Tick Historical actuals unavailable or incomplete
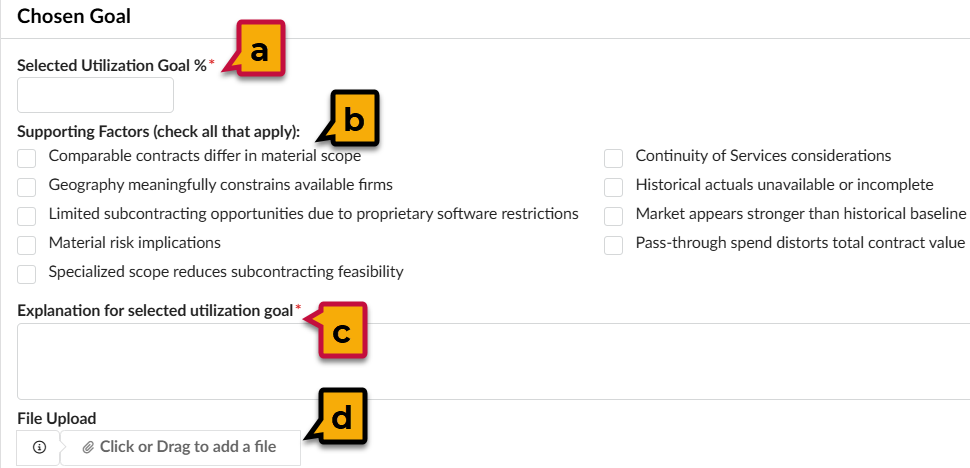970x468 pixels. (x=614, y=187)
